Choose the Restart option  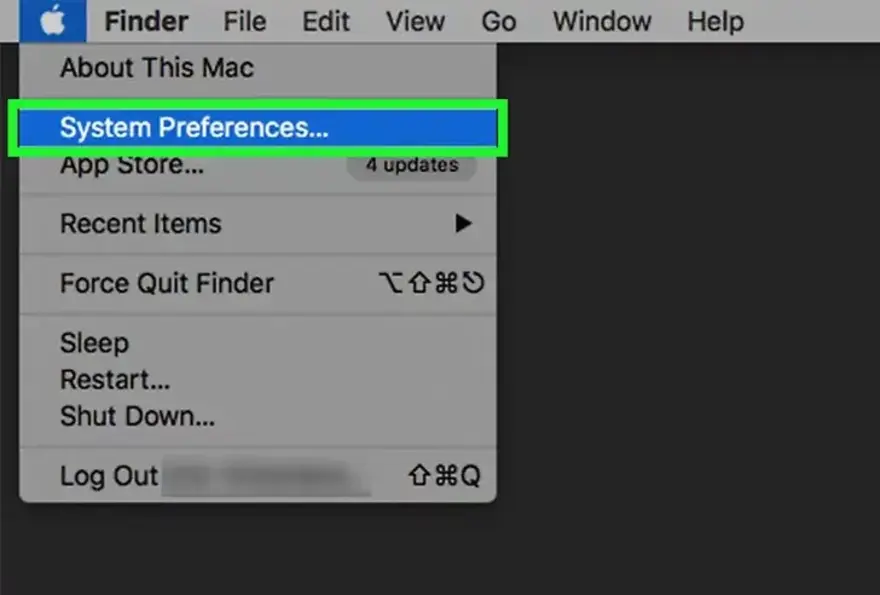(115, 380)
